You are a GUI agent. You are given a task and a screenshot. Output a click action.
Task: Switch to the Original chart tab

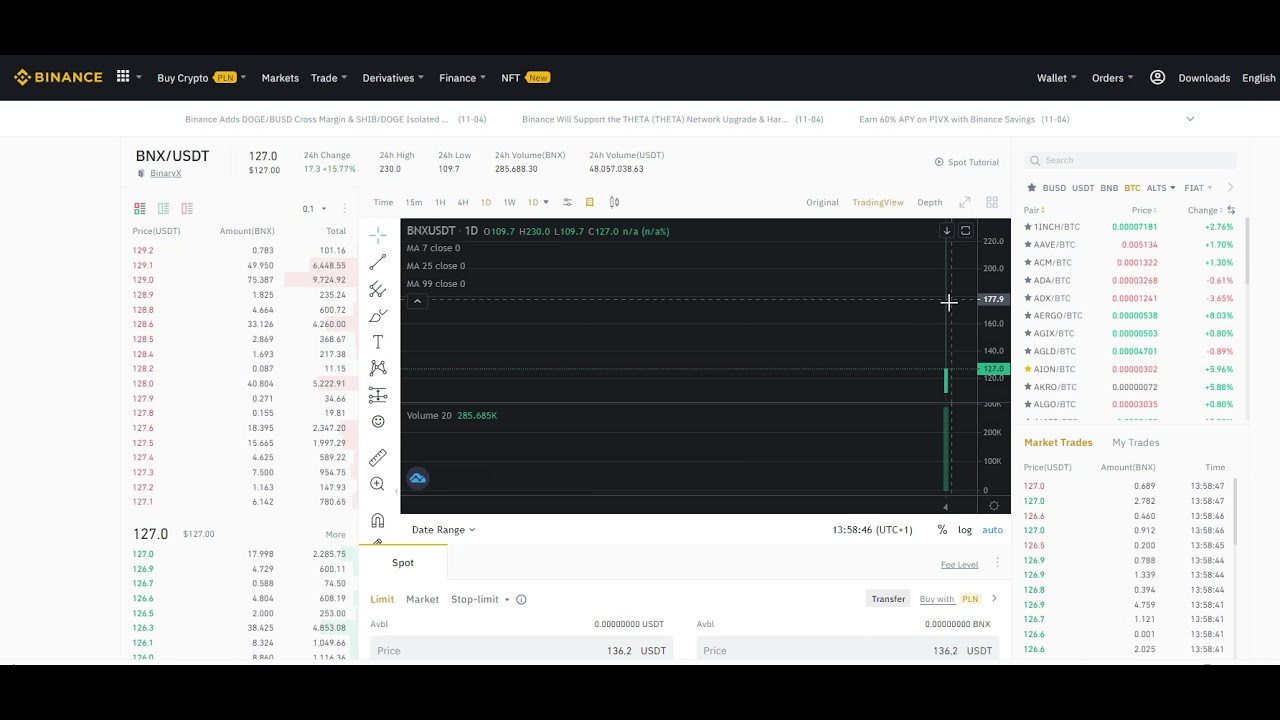(823, 202)
